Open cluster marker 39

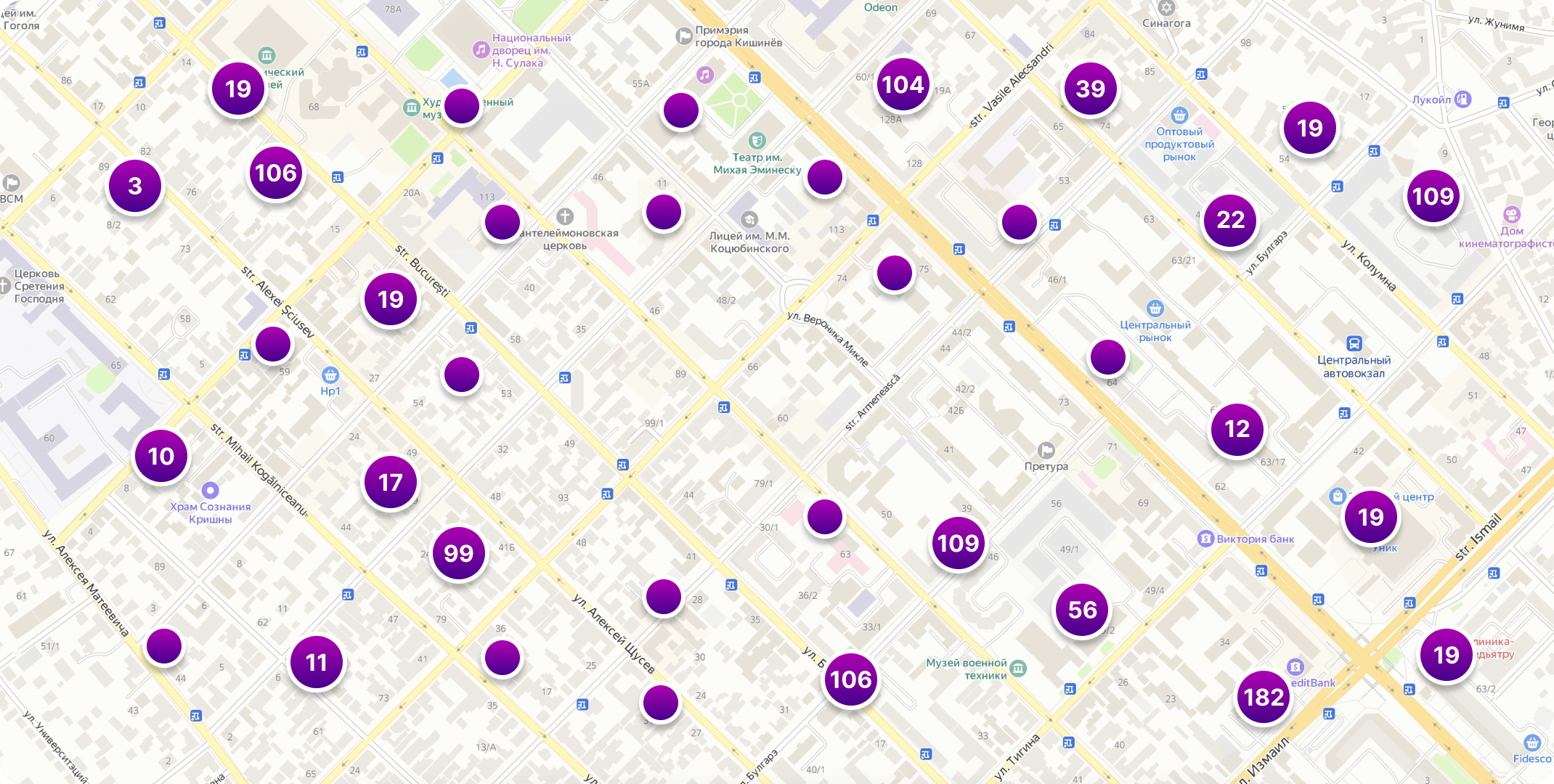coord(1090,89)
